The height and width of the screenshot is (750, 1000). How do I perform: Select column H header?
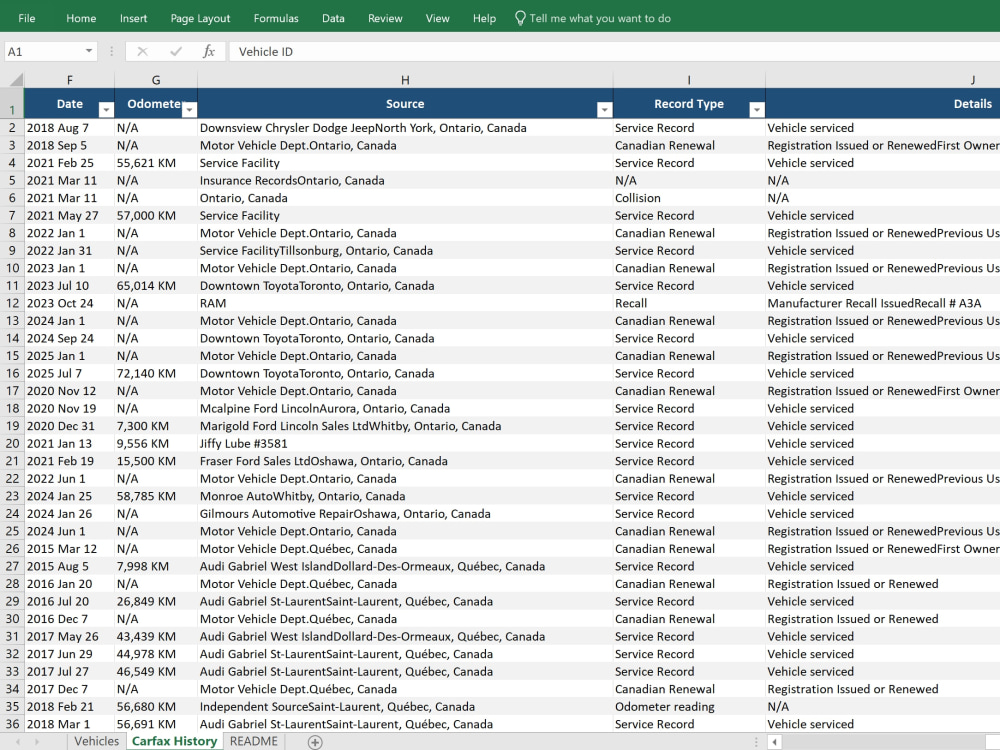tap(405, 80)
